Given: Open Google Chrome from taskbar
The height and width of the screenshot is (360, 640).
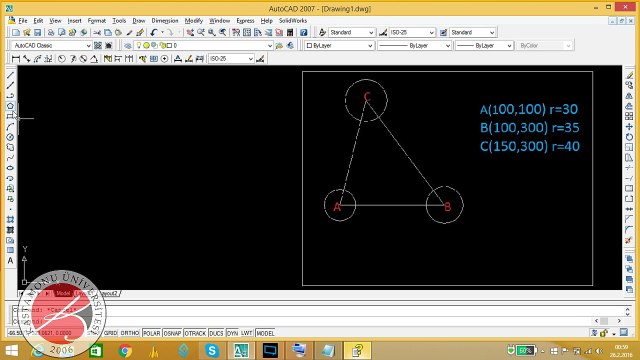Looking at the screenshot, I should [x=125, y=351].
